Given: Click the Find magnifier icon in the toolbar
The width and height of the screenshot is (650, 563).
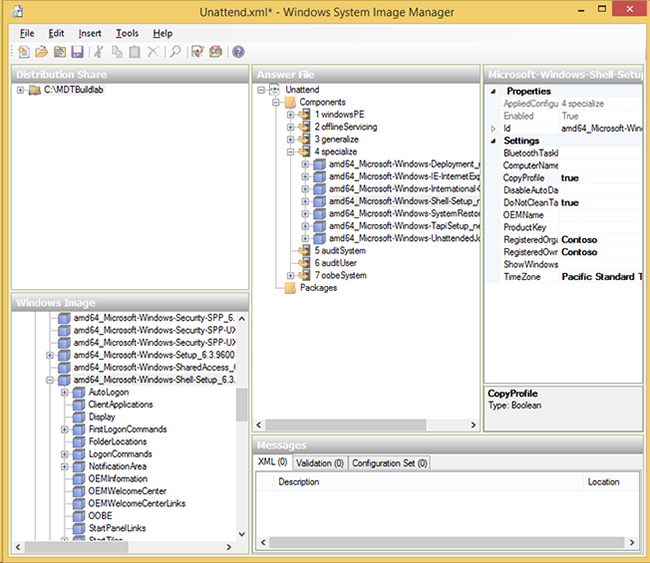Looking at the screenshot, I should point(175,52).
